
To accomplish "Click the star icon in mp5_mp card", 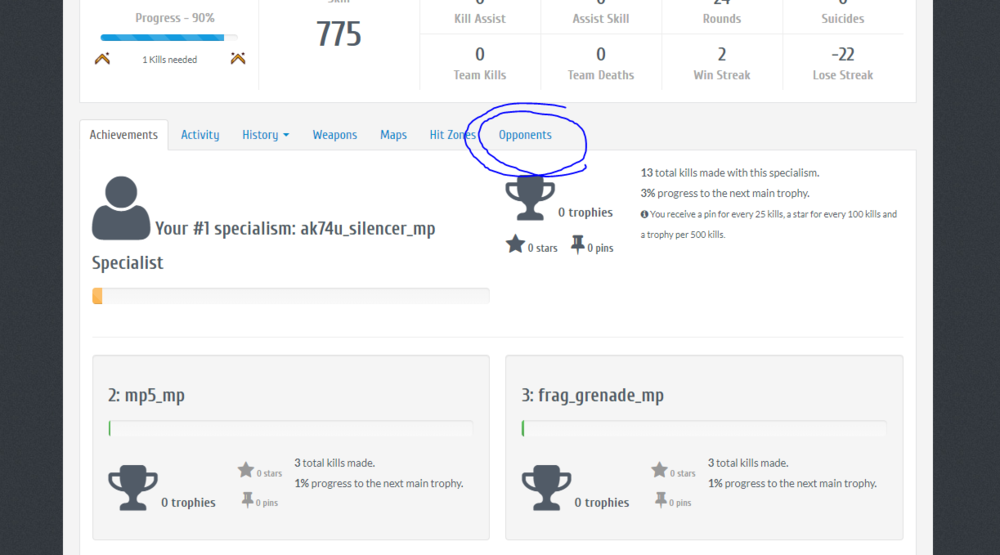I will point(246,470).
